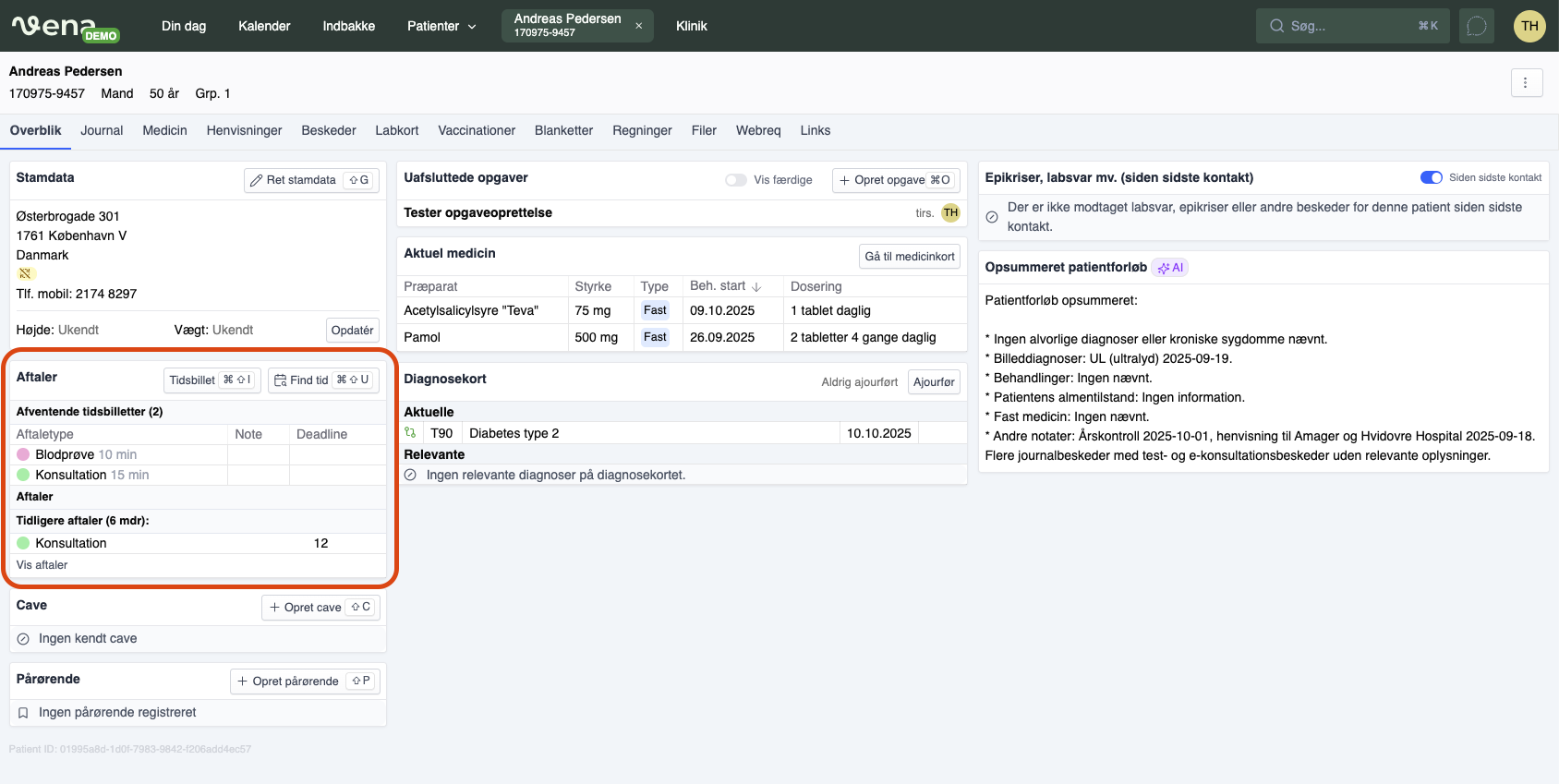The width and height of the screenshot is (1559, 784).
Task: Click the pink Blodprøve color dot
Action: tap(24, 454)
